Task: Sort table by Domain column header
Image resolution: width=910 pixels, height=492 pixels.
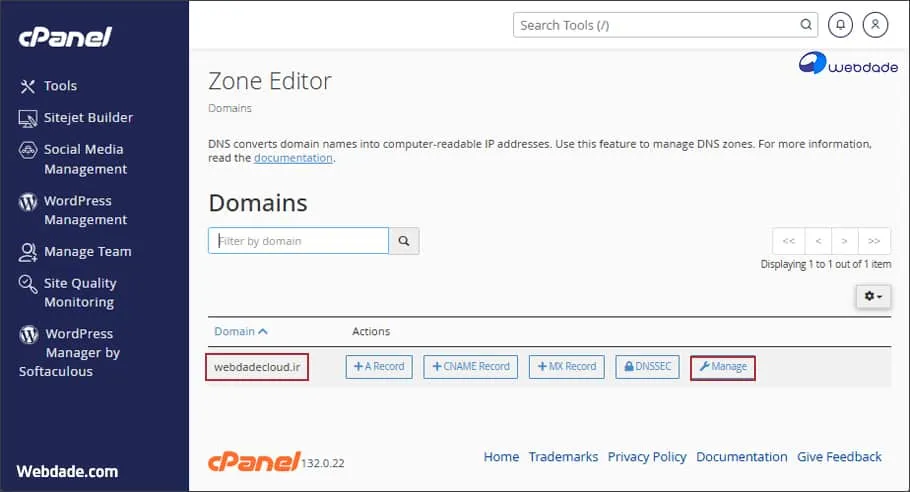Action: pyautogui.click(x=240, y=331)
